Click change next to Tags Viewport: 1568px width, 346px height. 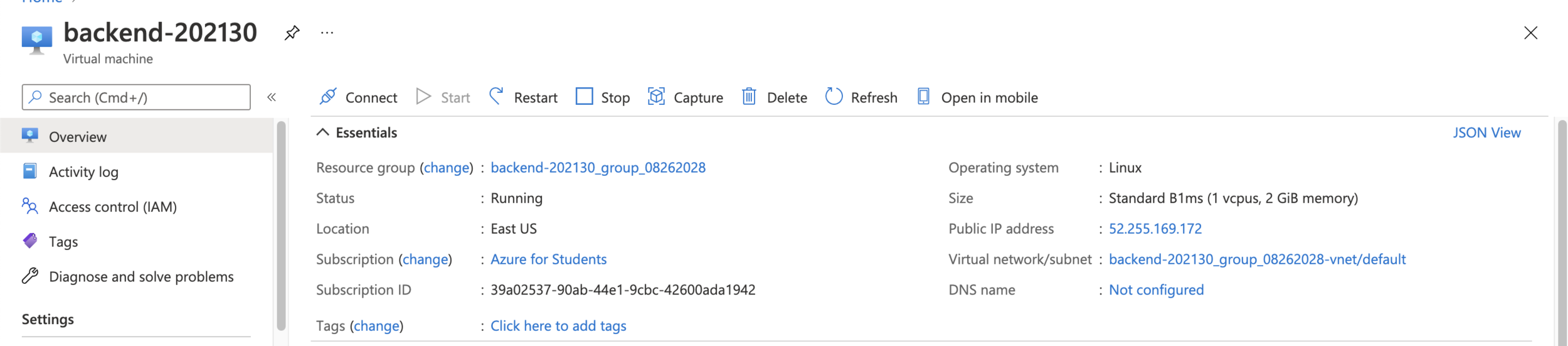pyautogui.click(x=376, y=326)
